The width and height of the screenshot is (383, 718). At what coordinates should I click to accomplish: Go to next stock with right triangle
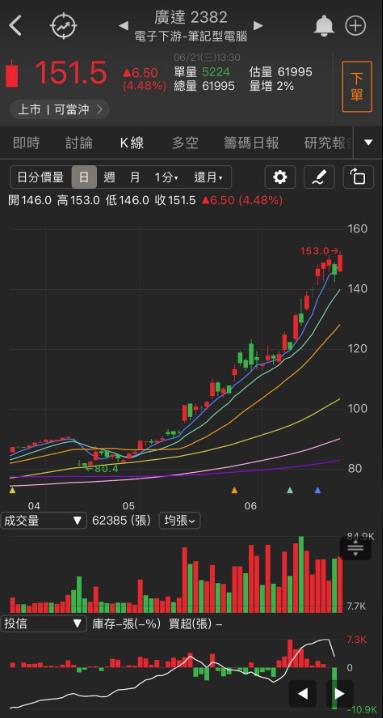[258, 26]
